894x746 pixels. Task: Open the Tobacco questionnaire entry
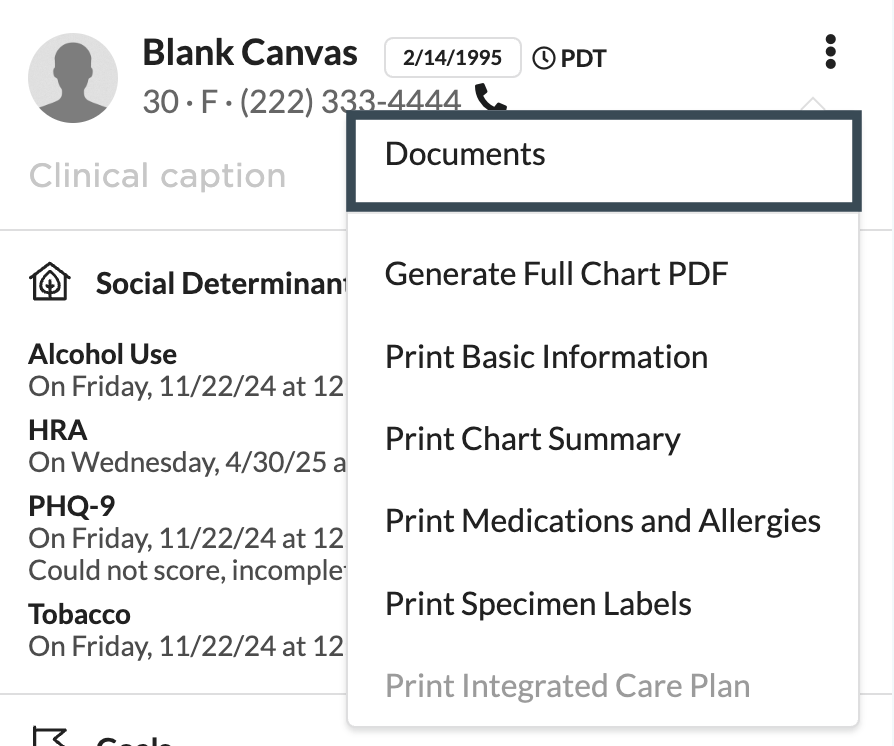[x=79, y=613]
